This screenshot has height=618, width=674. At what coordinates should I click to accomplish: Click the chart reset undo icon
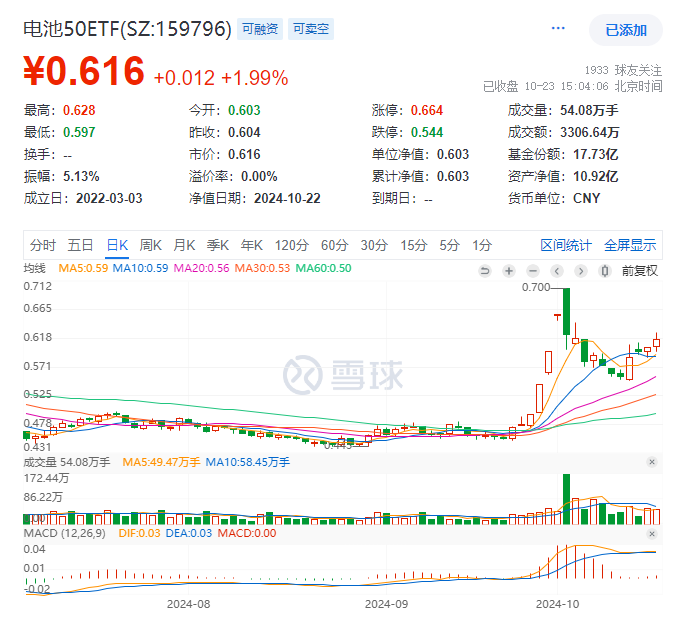click(x=485, y=271)
